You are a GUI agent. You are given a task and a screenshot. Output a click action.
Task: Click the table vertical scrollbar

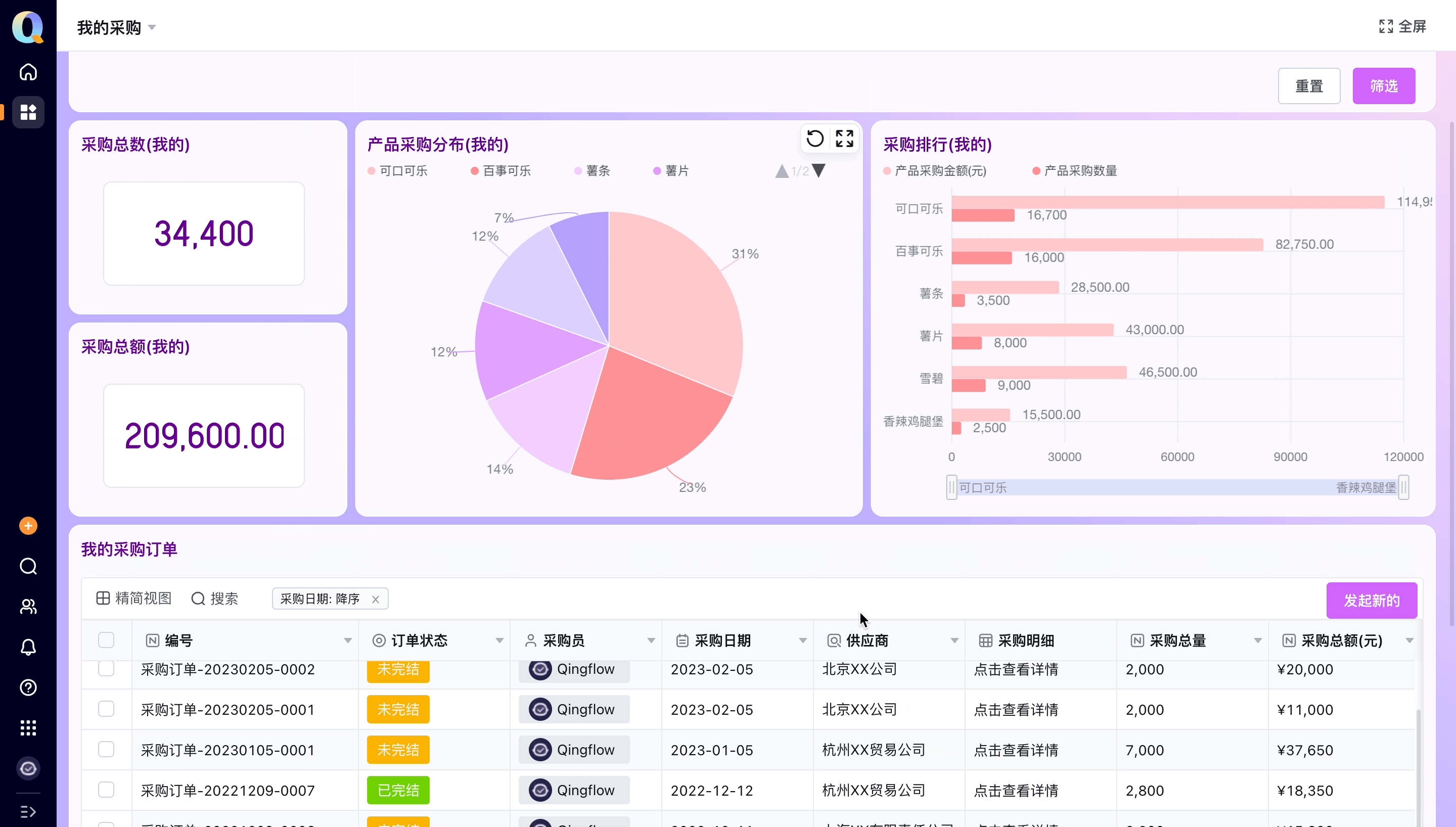pos(1418,767)
